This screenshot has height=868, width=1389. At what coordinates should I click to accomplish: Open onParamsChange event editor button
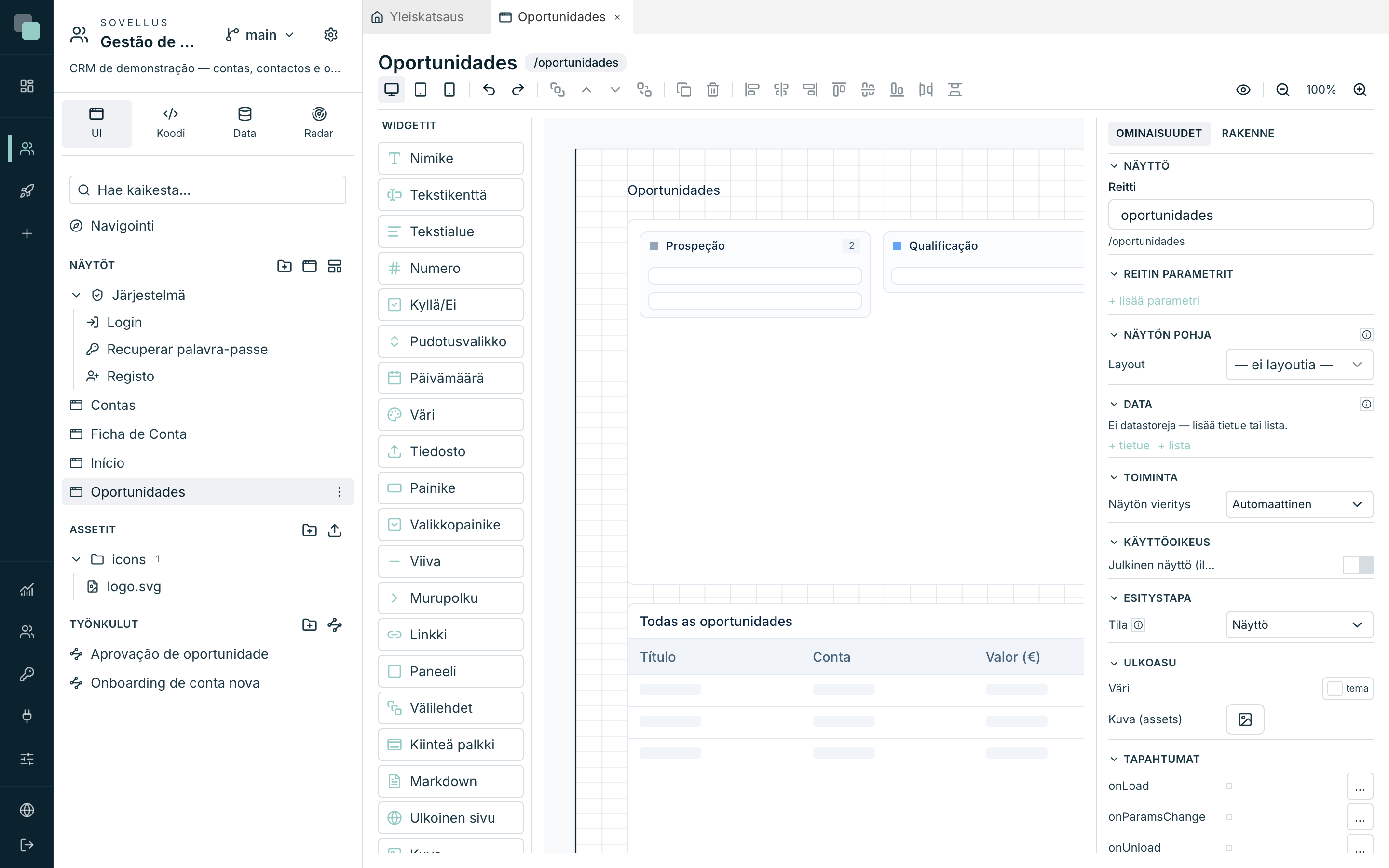(x=1360, y=817)
